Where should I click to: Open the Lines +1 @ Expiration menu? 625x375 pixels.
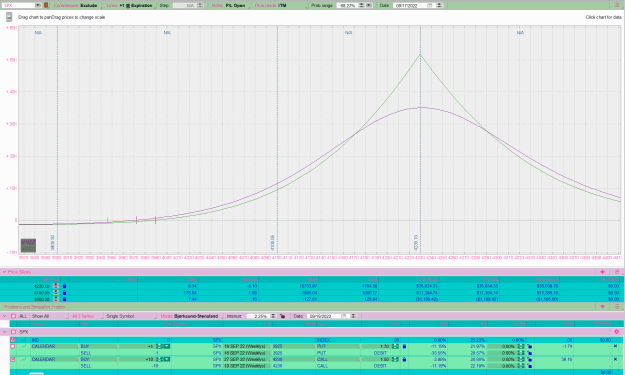click(130, 6)
